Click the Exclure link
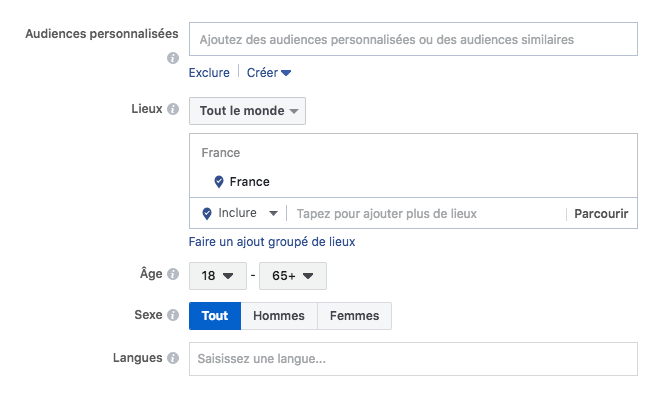This screenshot has width=657, height=394. [x=209, y=73]
